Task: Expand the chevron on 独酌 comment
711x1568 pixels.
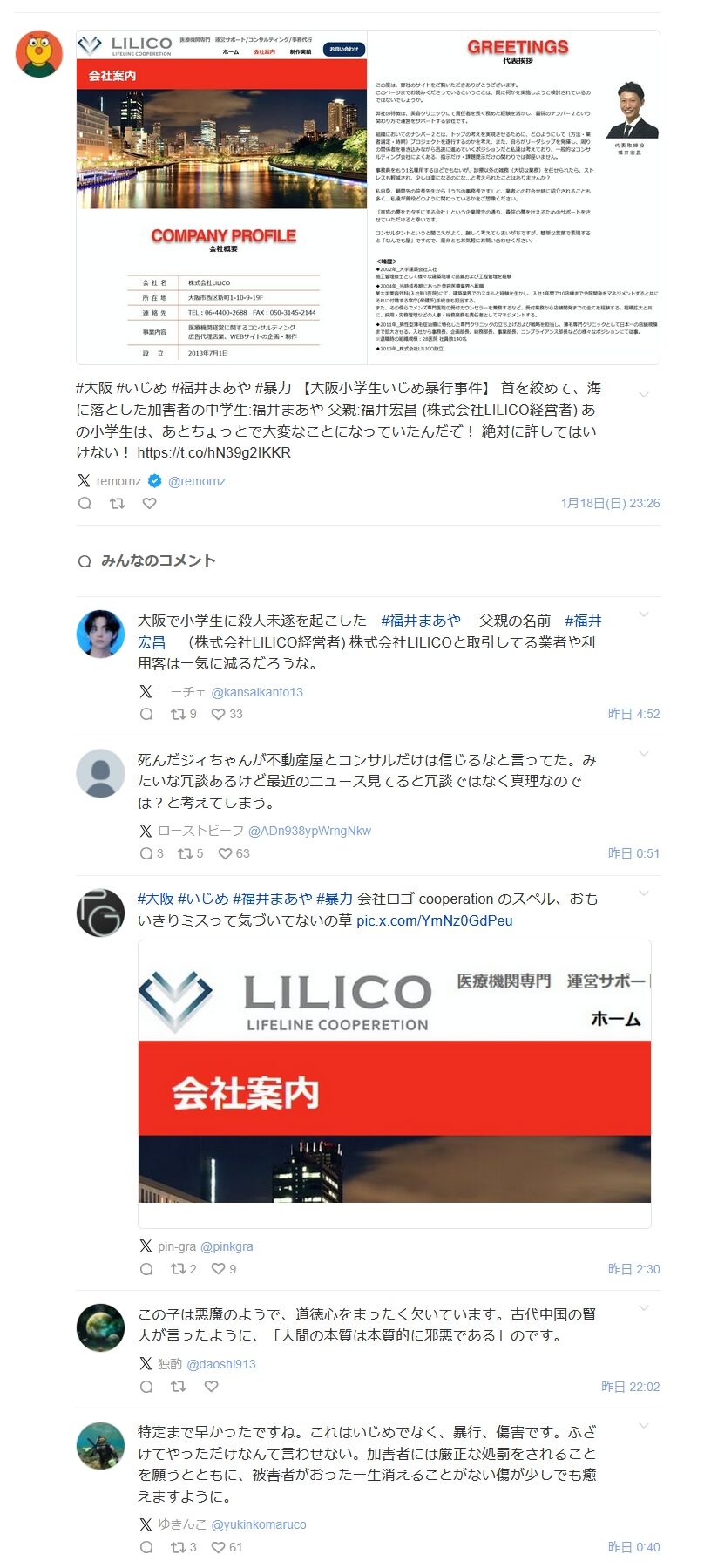Action: pyautogui.click(x=644, y=1308)
